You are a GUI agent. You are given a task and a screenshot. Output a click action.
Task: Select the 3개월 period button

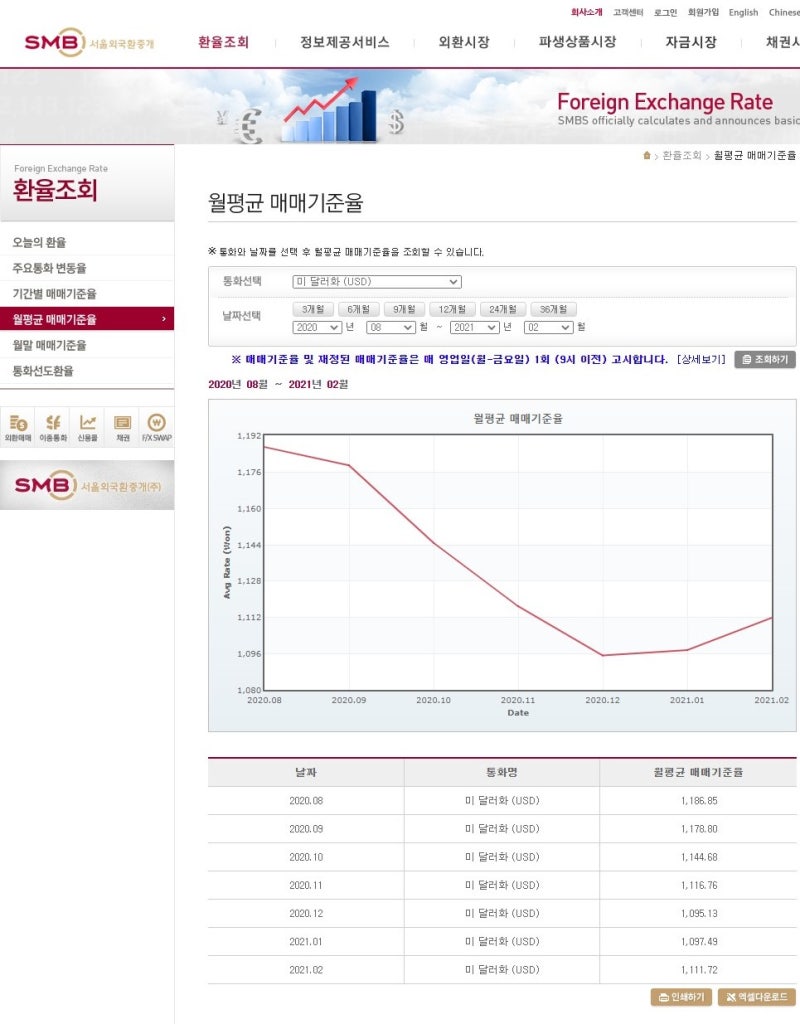[313, 310]
